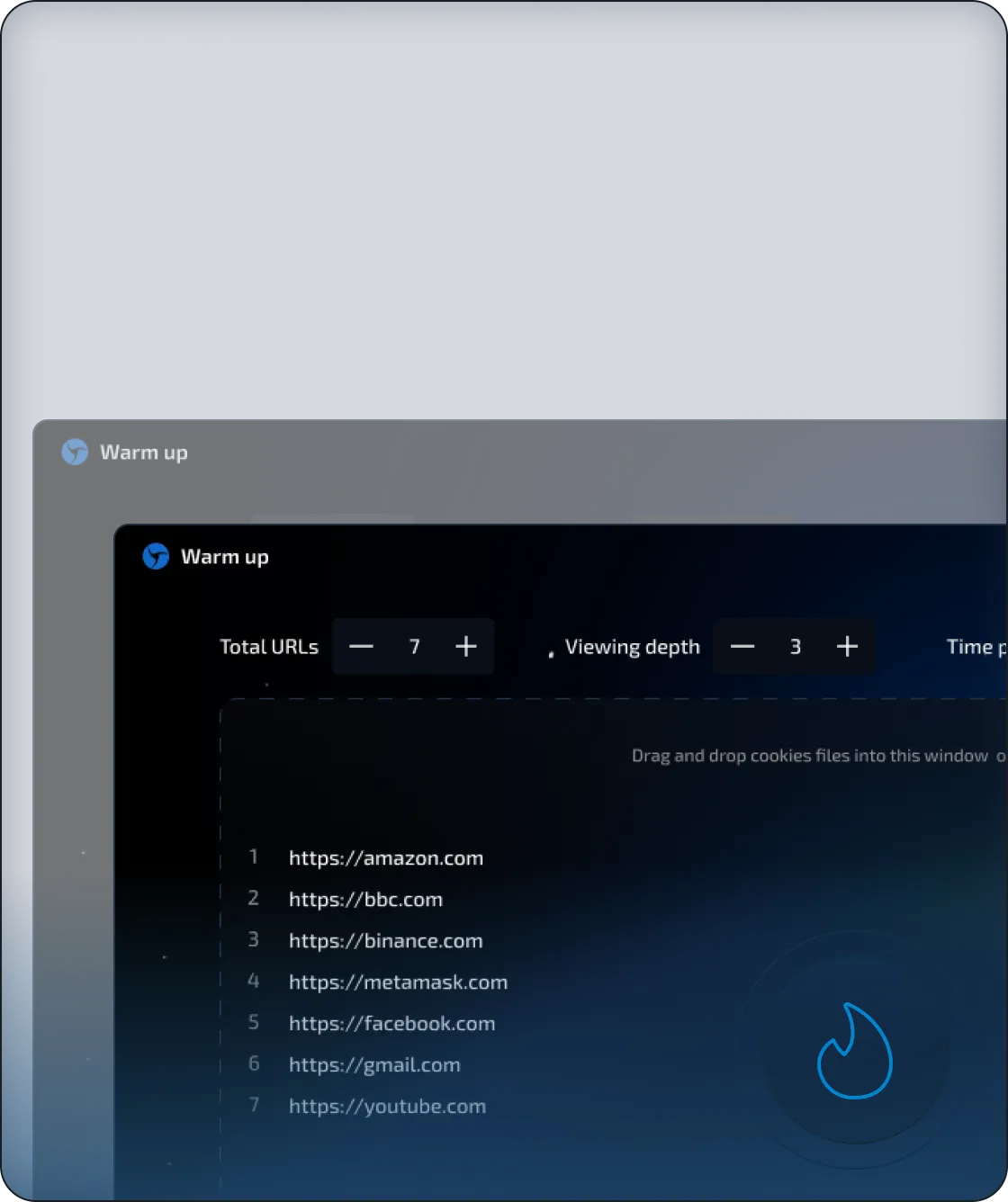Increase Viewing depth with the plus button

847,647
